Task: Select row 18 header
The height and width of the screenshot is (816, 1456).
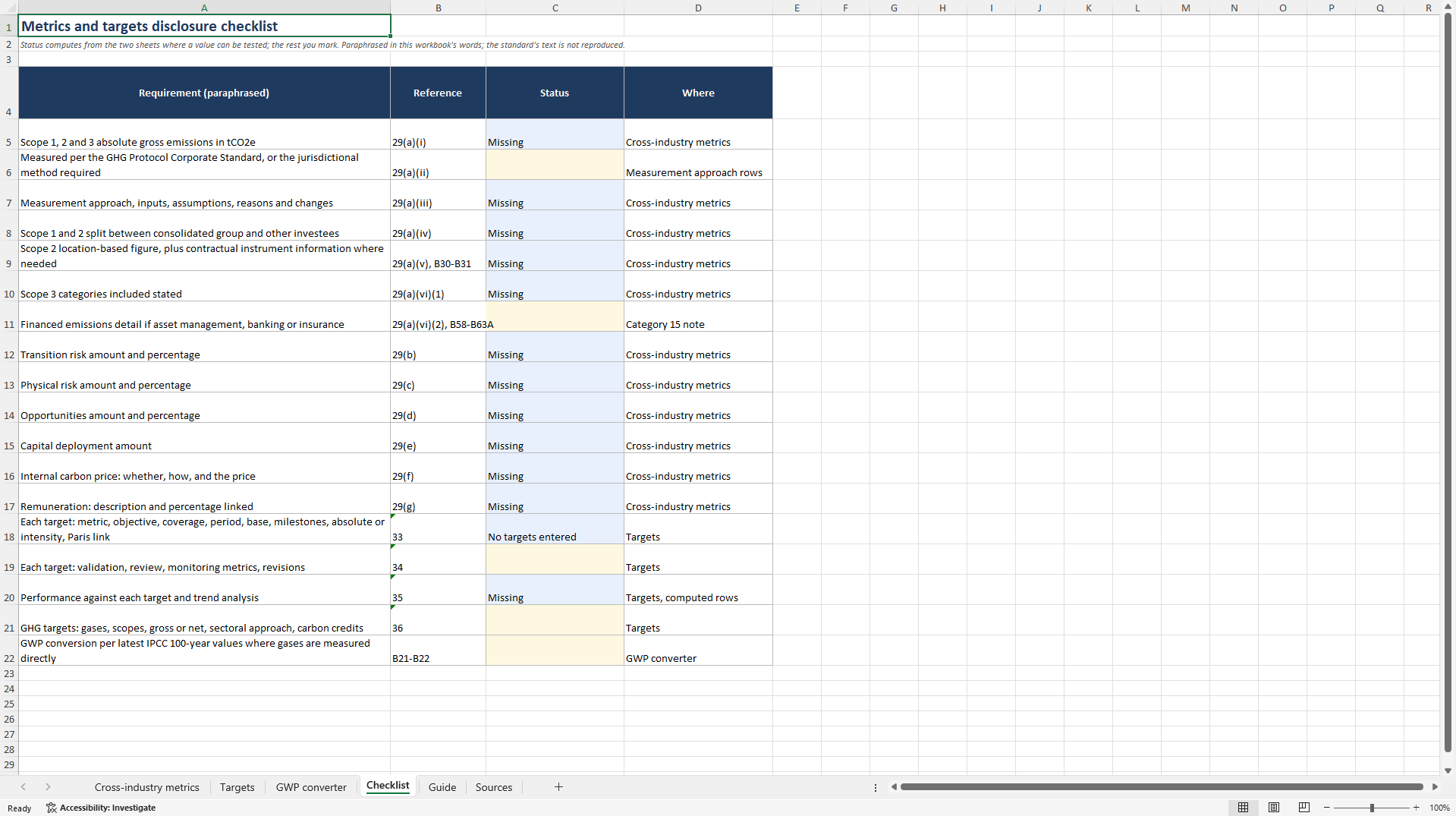Action: coord(9,529)
